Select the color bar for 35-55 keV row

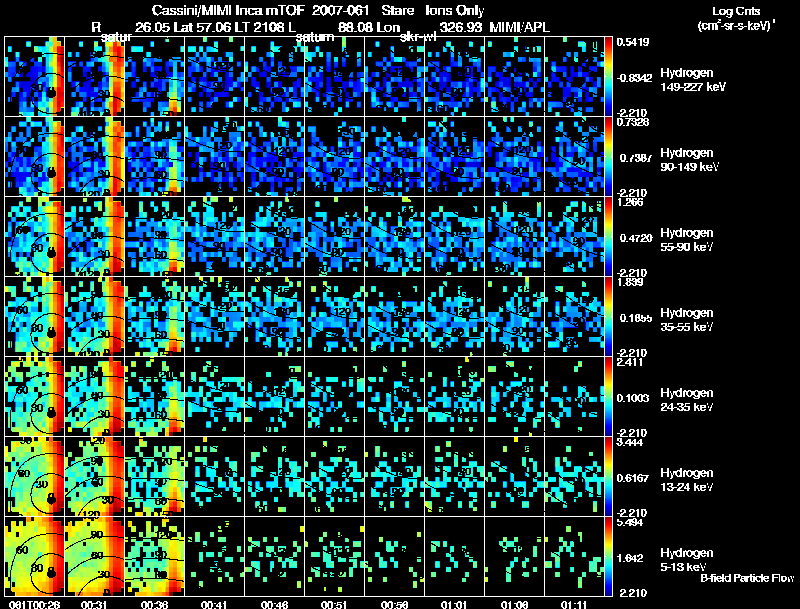pyautogui.click(x=608, y=317)
